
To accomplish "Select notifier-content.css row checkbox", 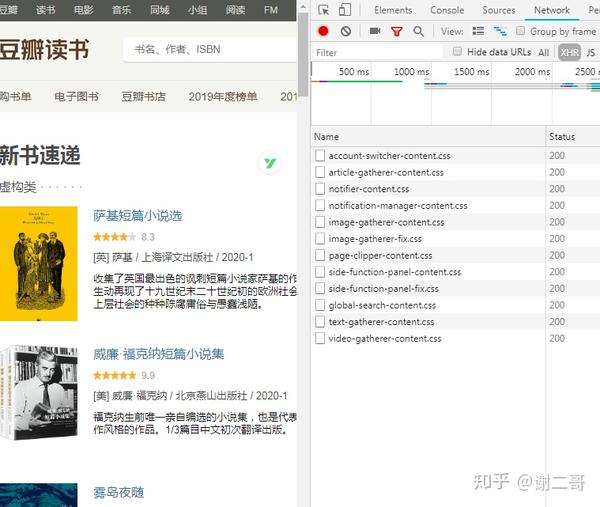I will 320,189.
